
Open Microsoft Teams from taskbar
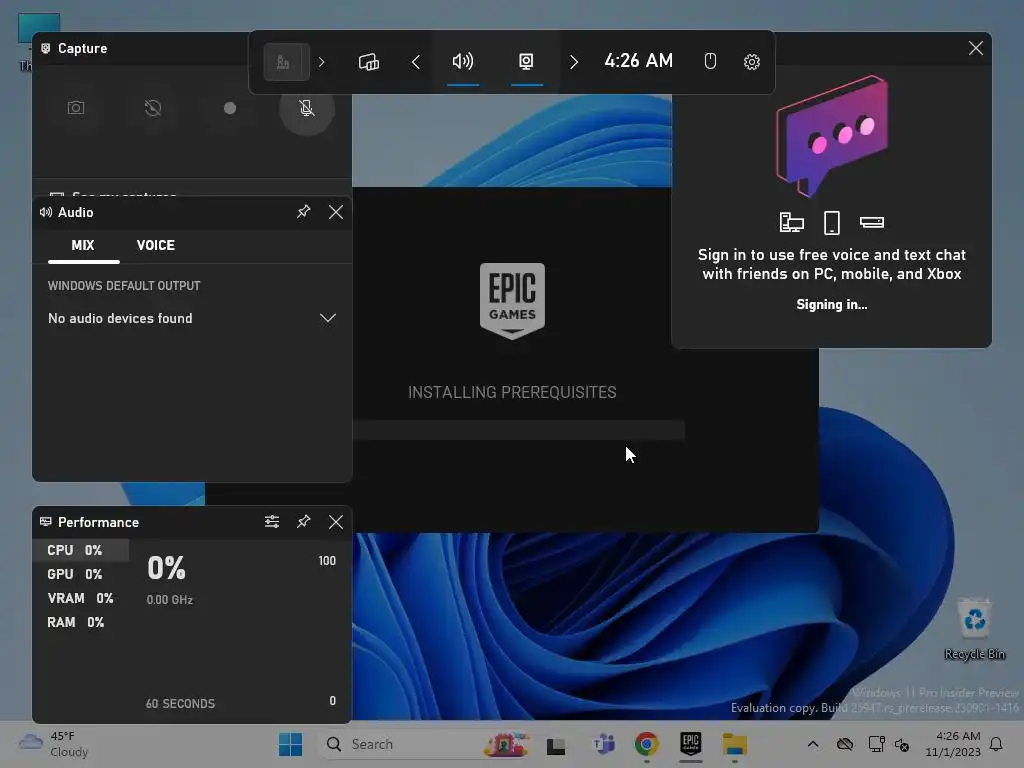point(604,744)
